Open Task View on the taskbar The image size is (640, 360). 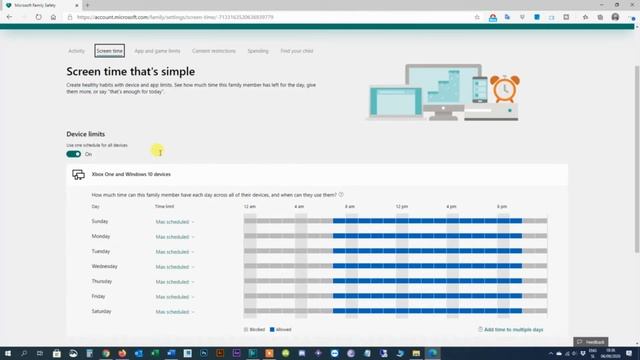[x=40, y=353]
